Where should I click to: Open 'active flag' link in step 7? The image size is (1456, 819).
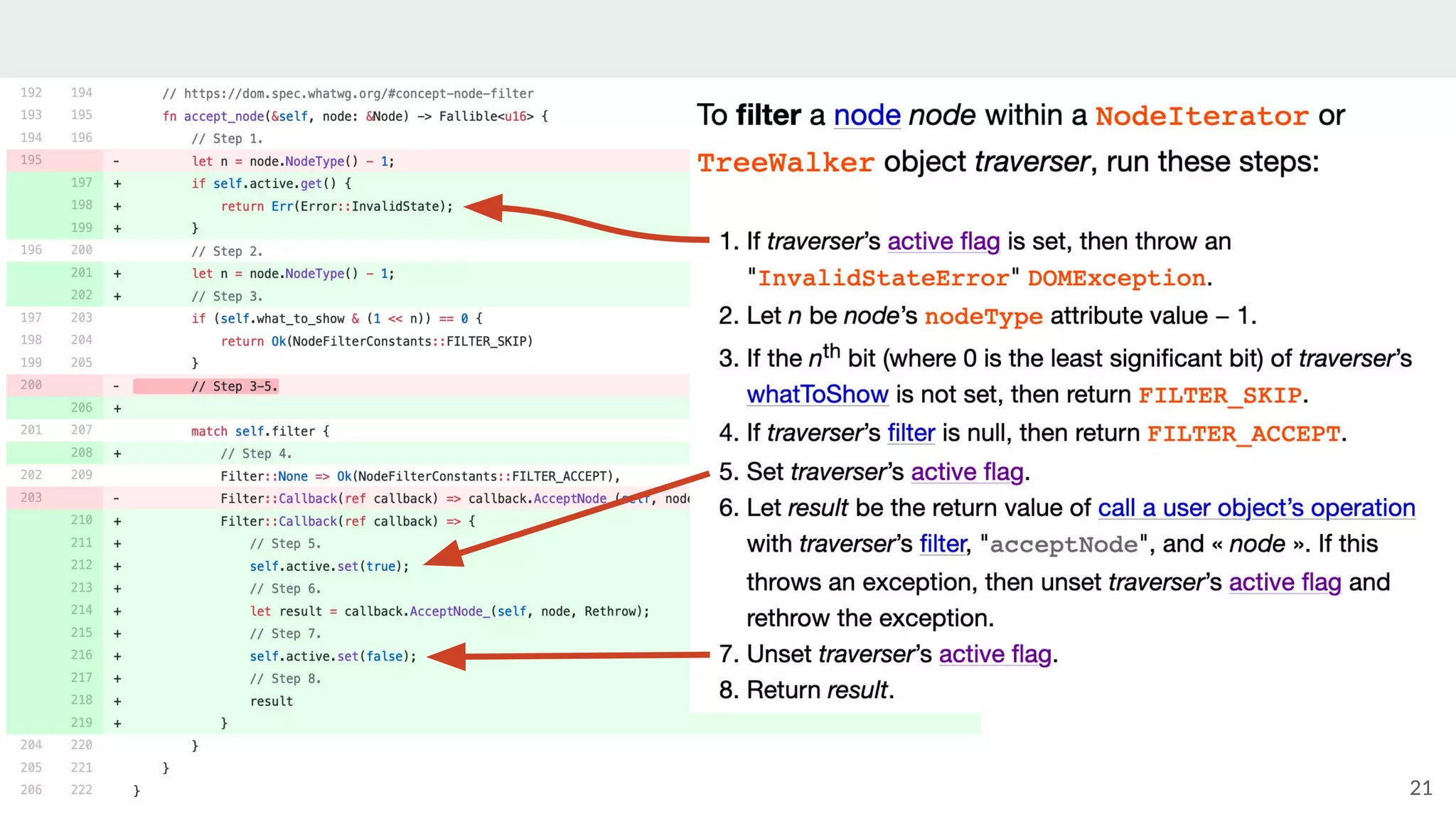click(995, 654)
